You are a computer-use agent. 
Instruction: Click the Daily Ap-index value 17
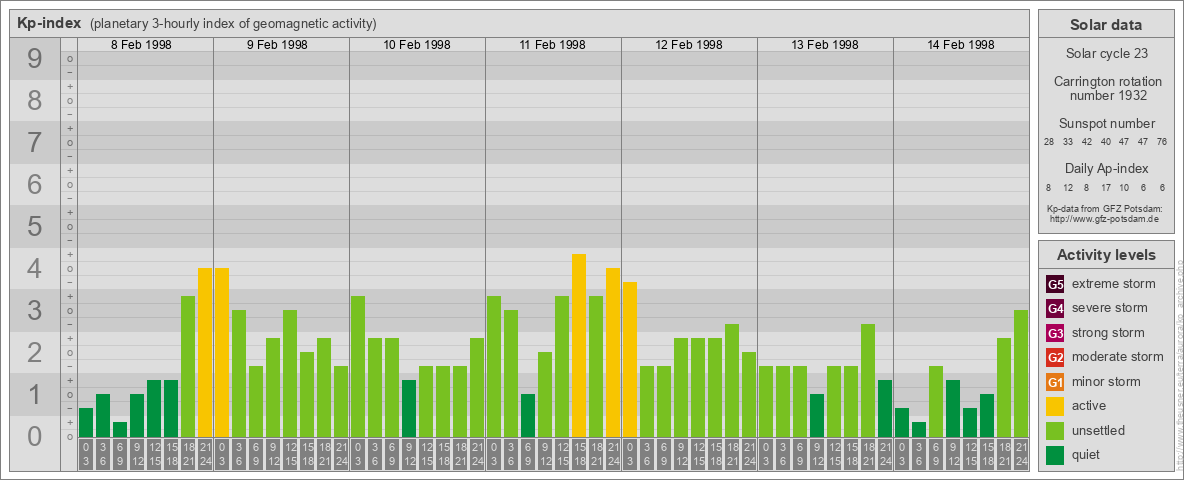1105,187
